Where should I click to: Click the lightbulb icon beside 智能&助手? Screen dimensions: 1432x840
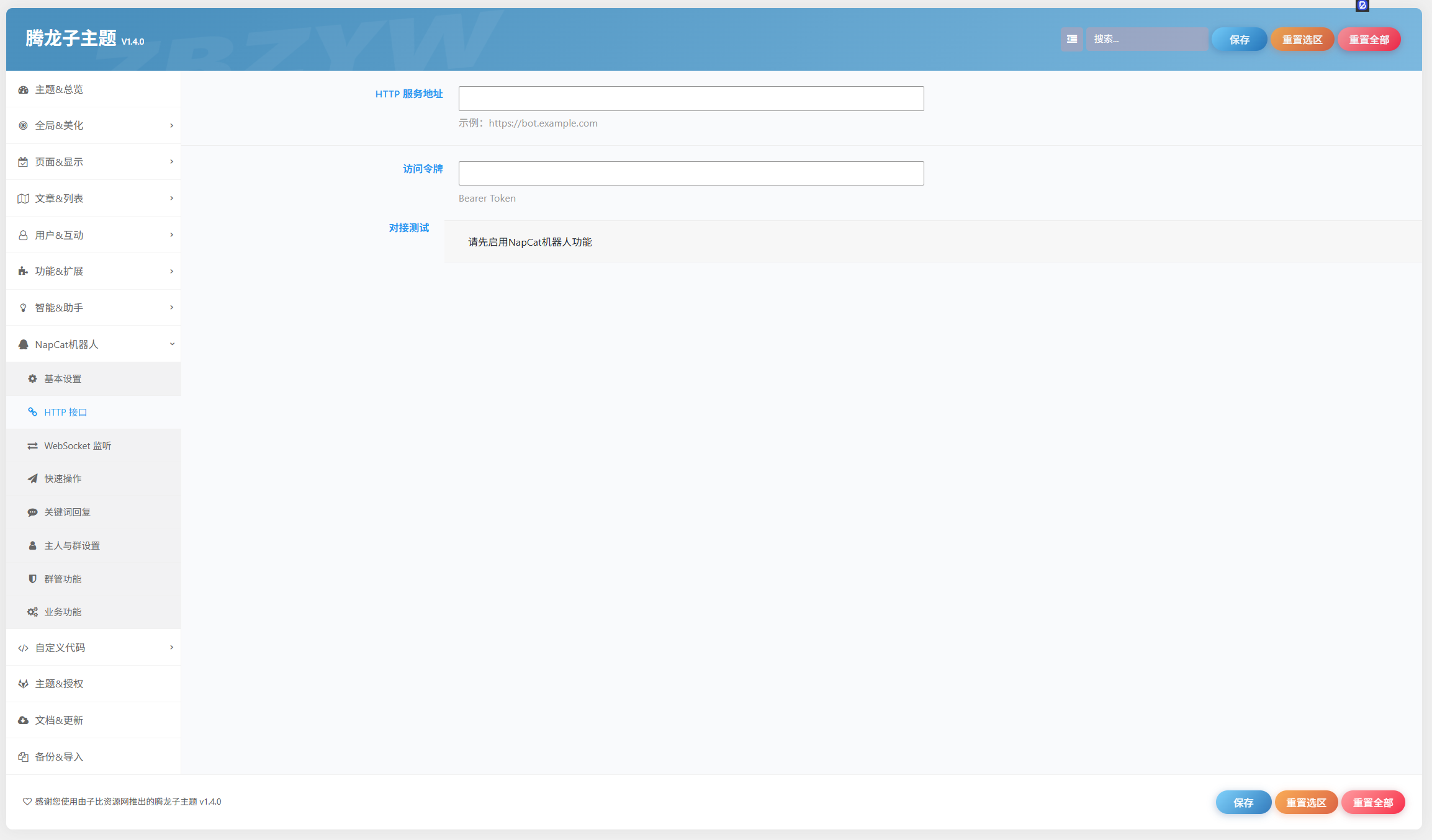pos(23,308)
